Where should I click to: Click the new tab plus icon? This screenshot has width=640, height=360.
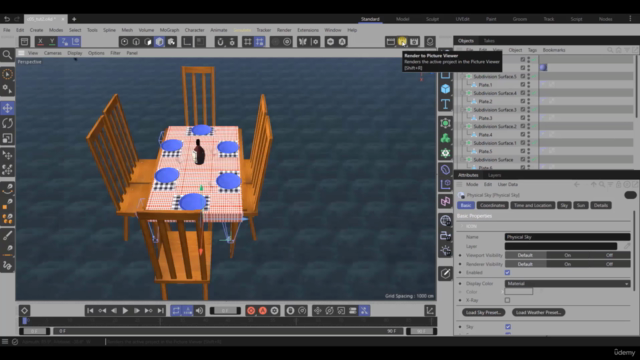pos(74,19)
